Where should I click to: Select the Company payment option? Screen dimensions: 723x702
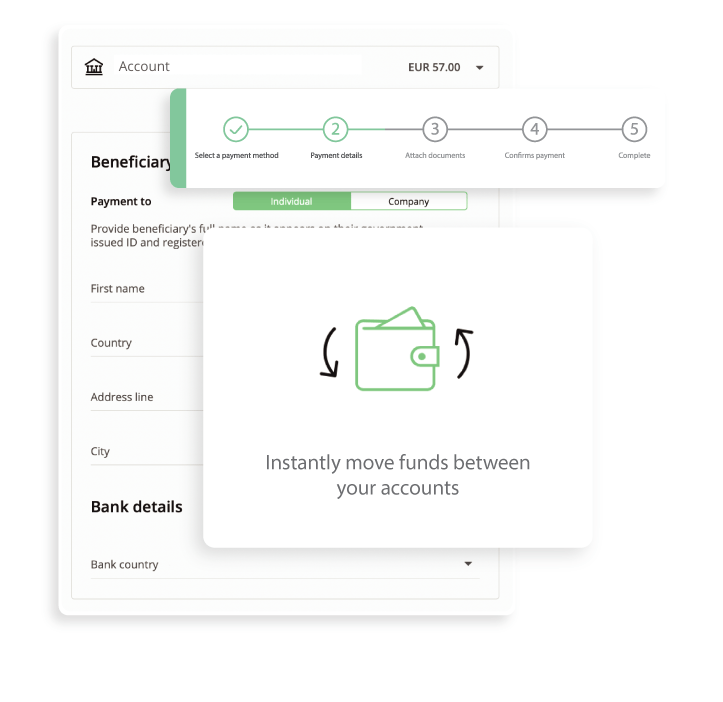coord(409,201)
